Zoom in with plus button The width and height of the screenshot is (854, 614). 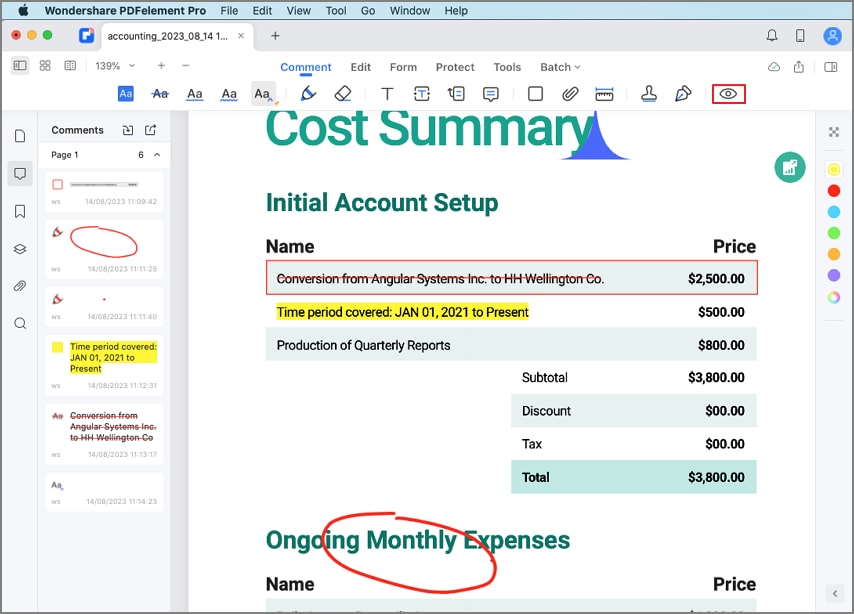coord(161,66)
